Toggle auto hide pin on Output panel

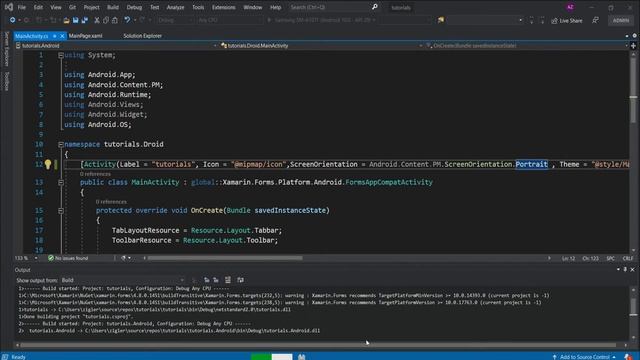(625, 269)
